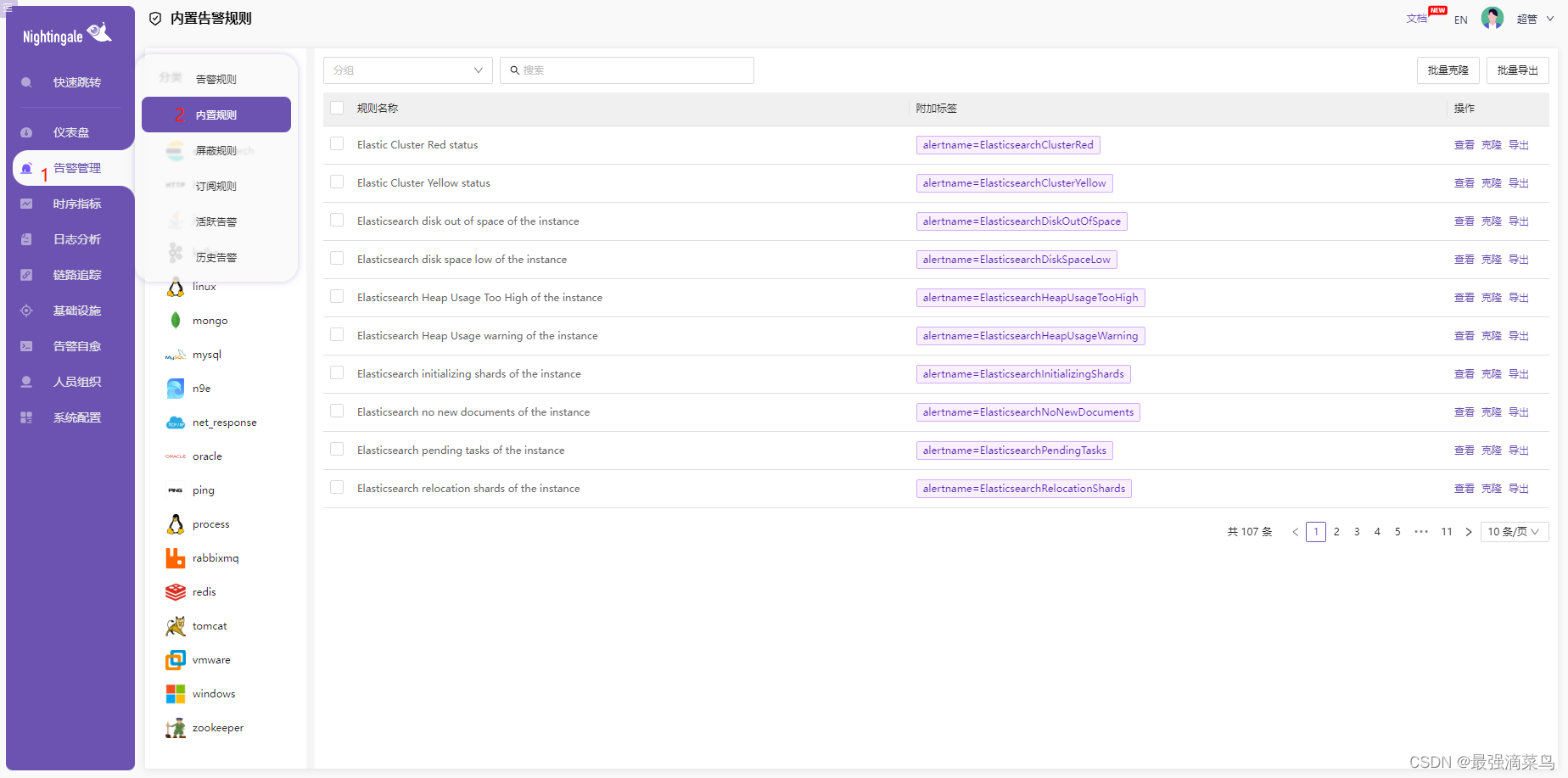Open 告警规则 submenu item
Image resolution: width=1568 pixels, height=778 pixels.
[x=216, y=79]
